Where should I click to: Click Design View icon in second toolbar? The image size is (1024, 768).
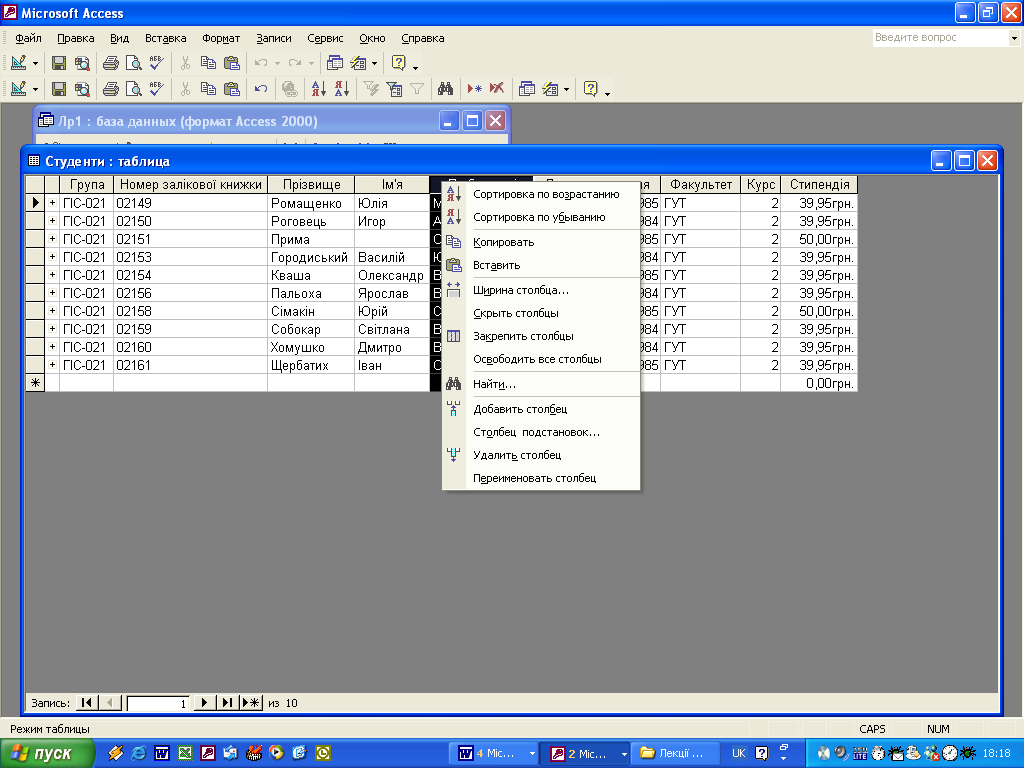[x=18, y=88]
